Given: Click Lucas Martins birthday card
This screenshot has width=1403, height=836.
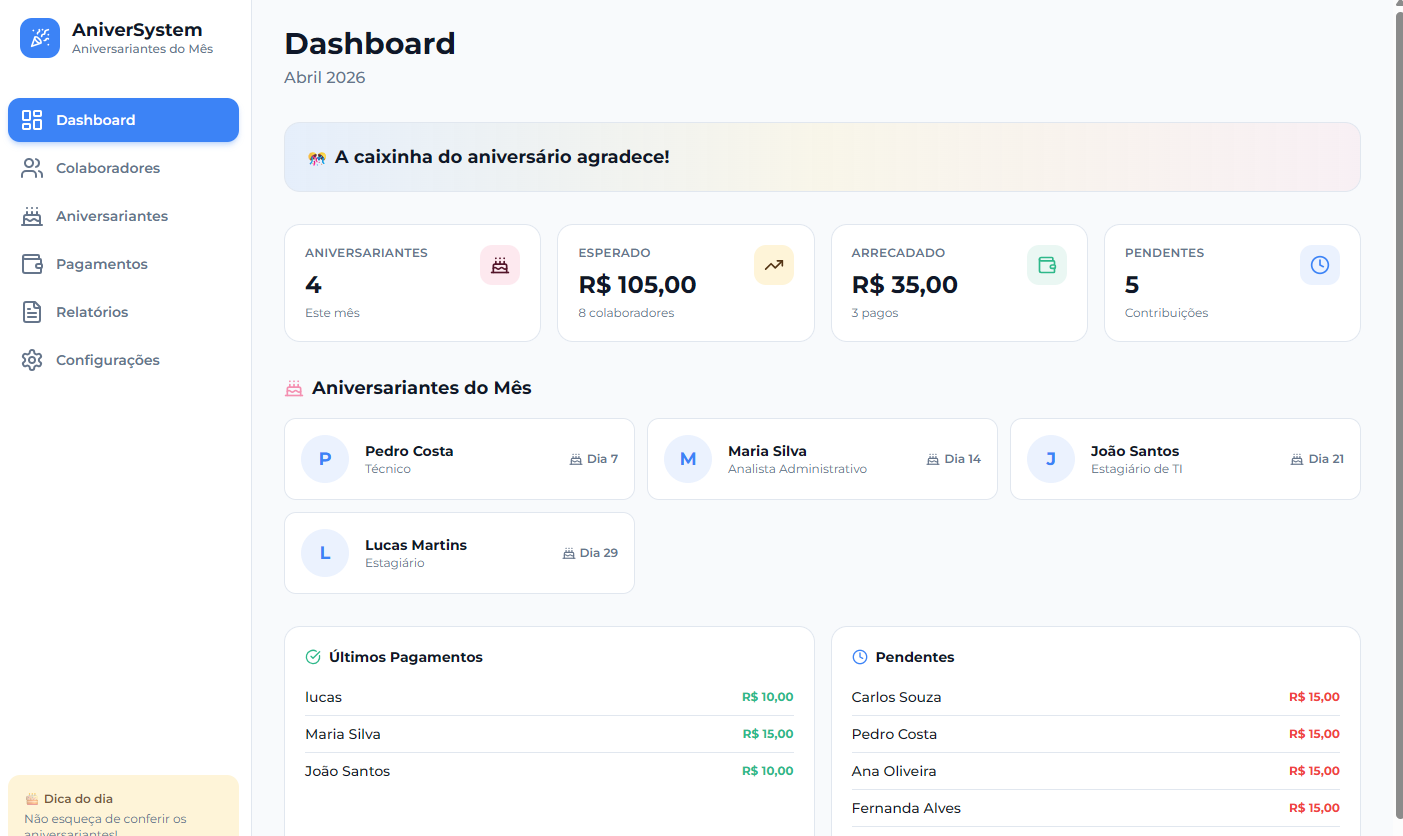Looking at the screenshot, I should (459, 553).
